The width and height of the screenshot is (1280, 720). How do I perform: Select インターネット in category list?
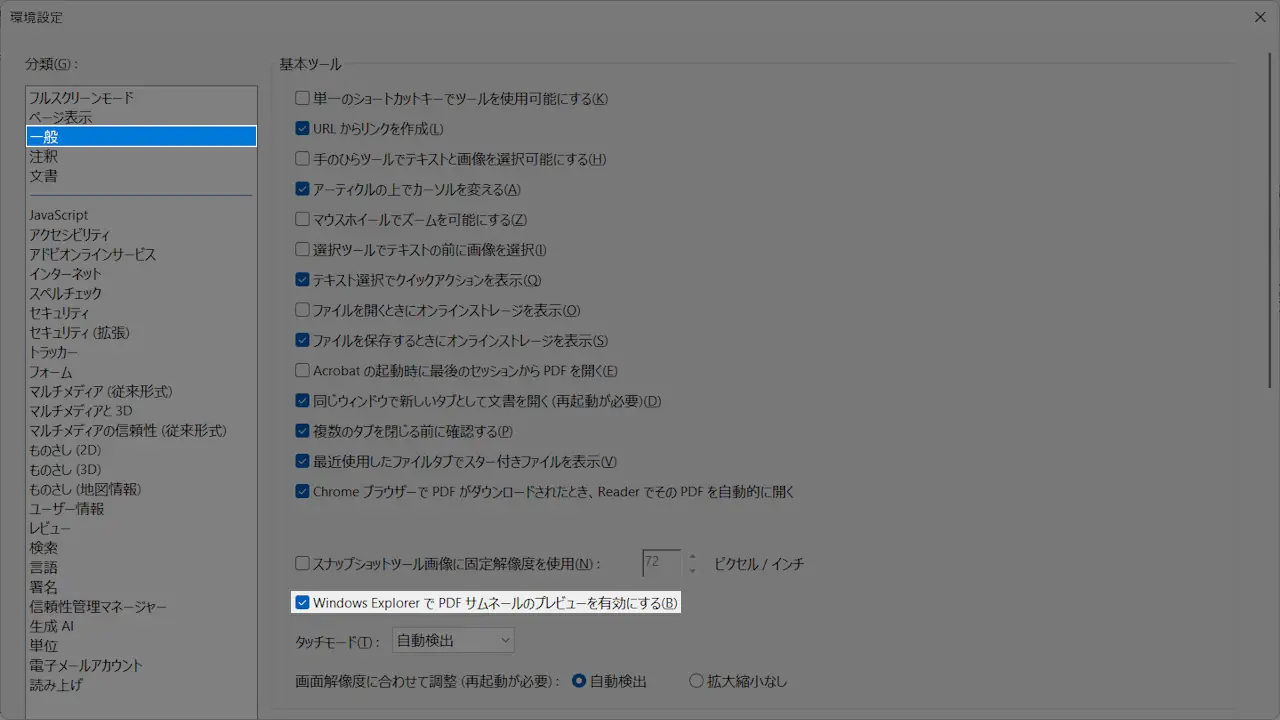point(141,274)
